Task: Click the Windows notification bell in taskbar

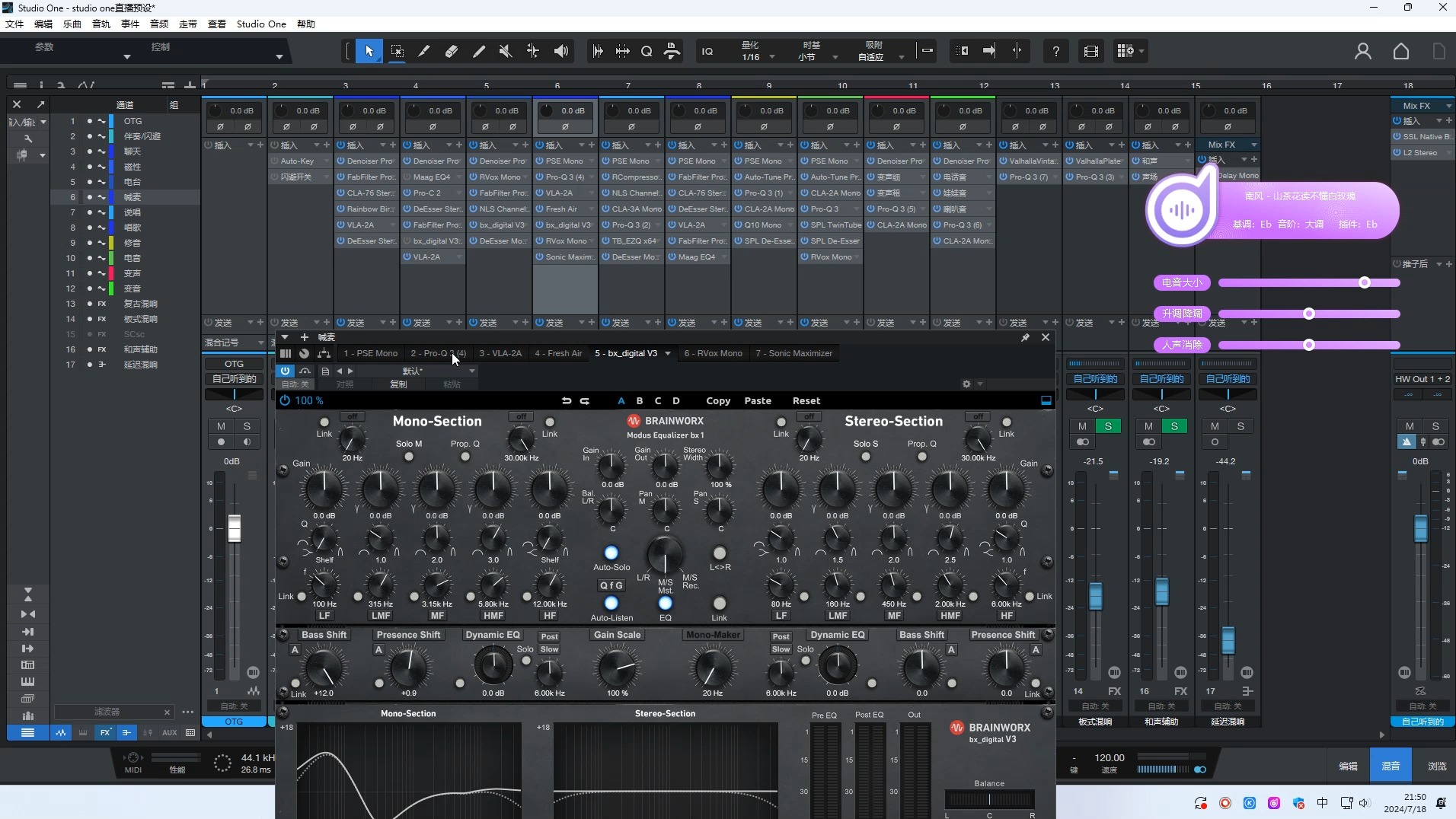Action: pyautogui.click(x=1441, y=803)
